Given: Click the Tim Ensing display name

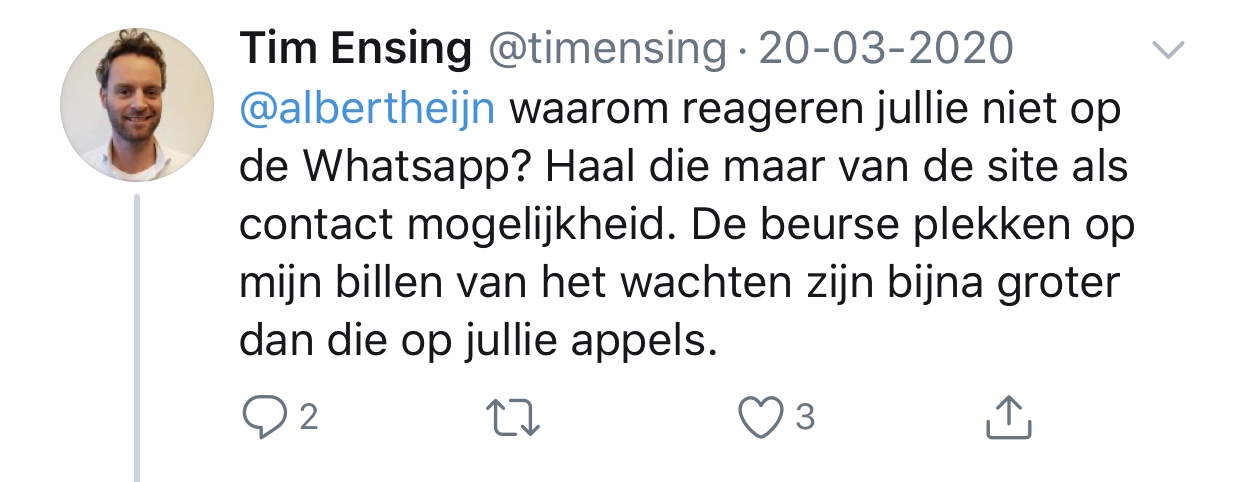Looking at the screenshot, I should point(355,48).
